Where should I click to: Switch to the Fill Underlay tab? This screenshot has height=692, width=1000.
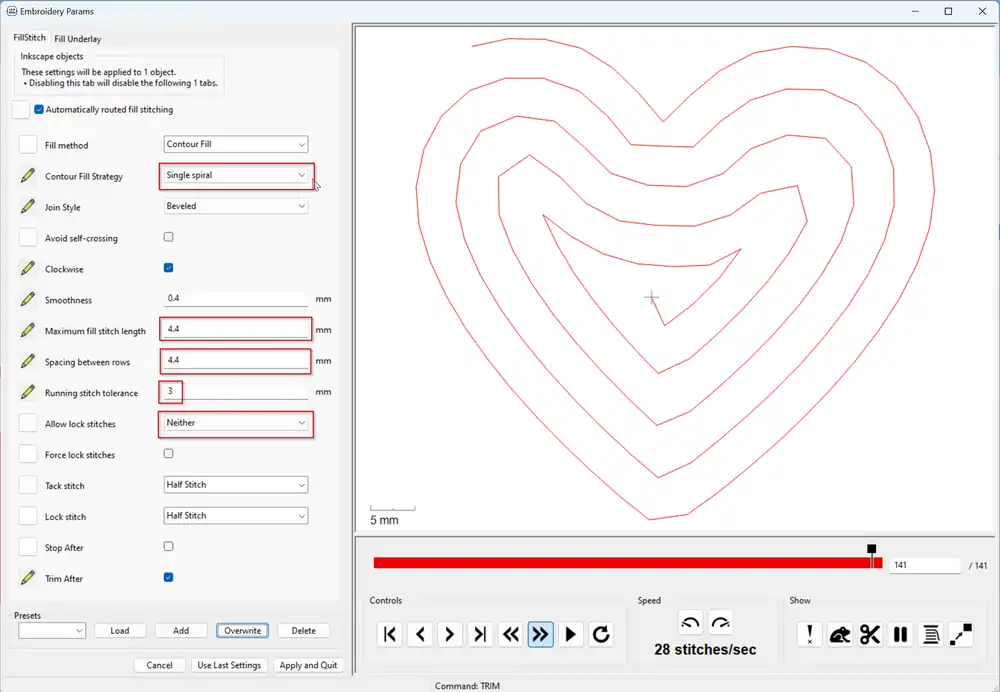(78, 39)
